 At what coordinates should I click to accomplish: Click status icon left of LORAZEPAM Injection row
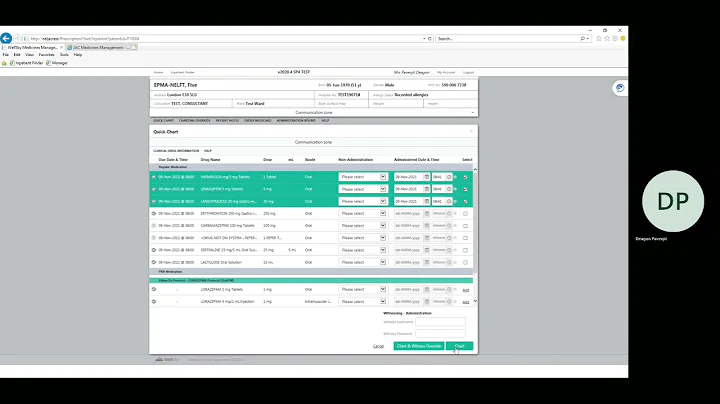154,302
